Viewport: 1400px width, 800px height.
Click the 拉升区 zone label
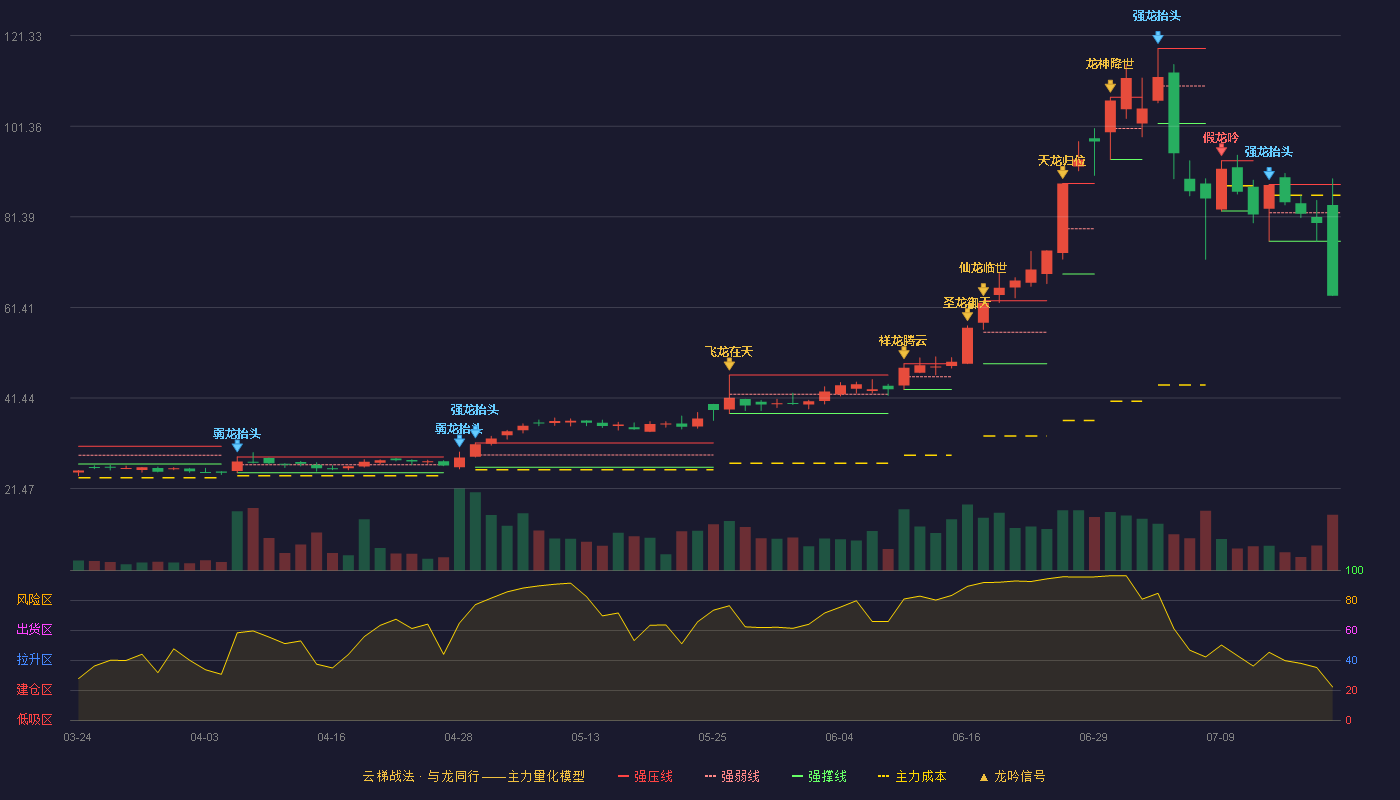point(34,660)
